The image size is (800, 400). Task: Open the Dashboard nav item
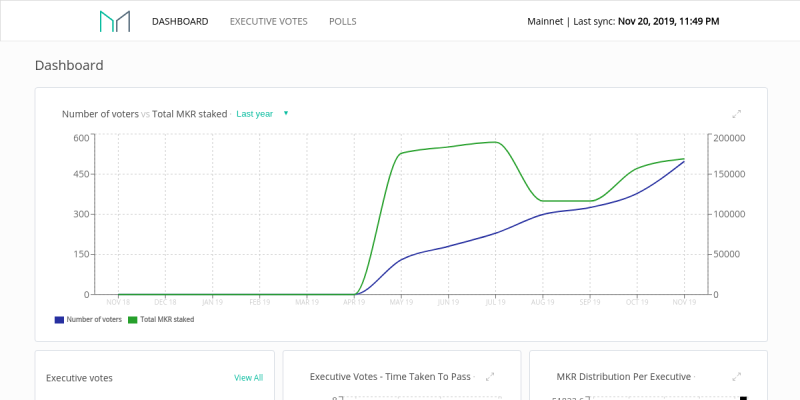click(180, 21)
